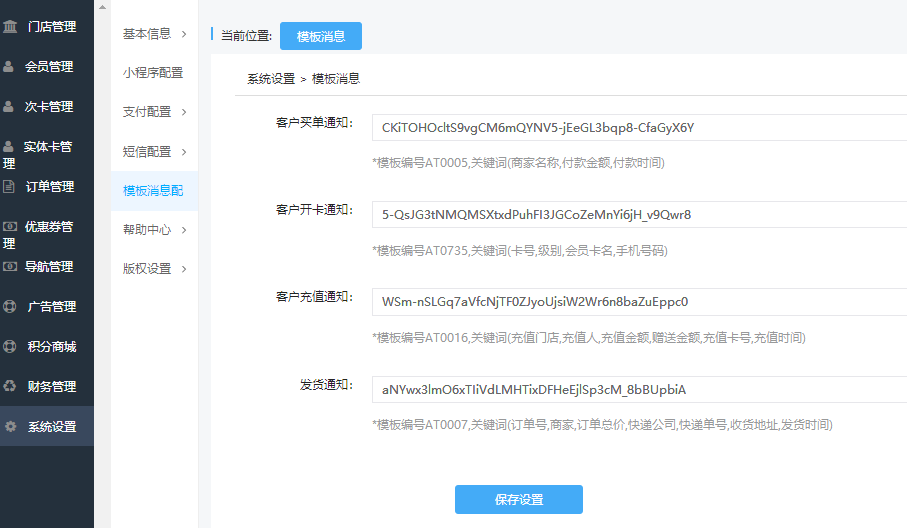Click 模板消息 in the breadcrumb
Image resolution: width=907 pixels, height=528 pixels.
[336, 79]
